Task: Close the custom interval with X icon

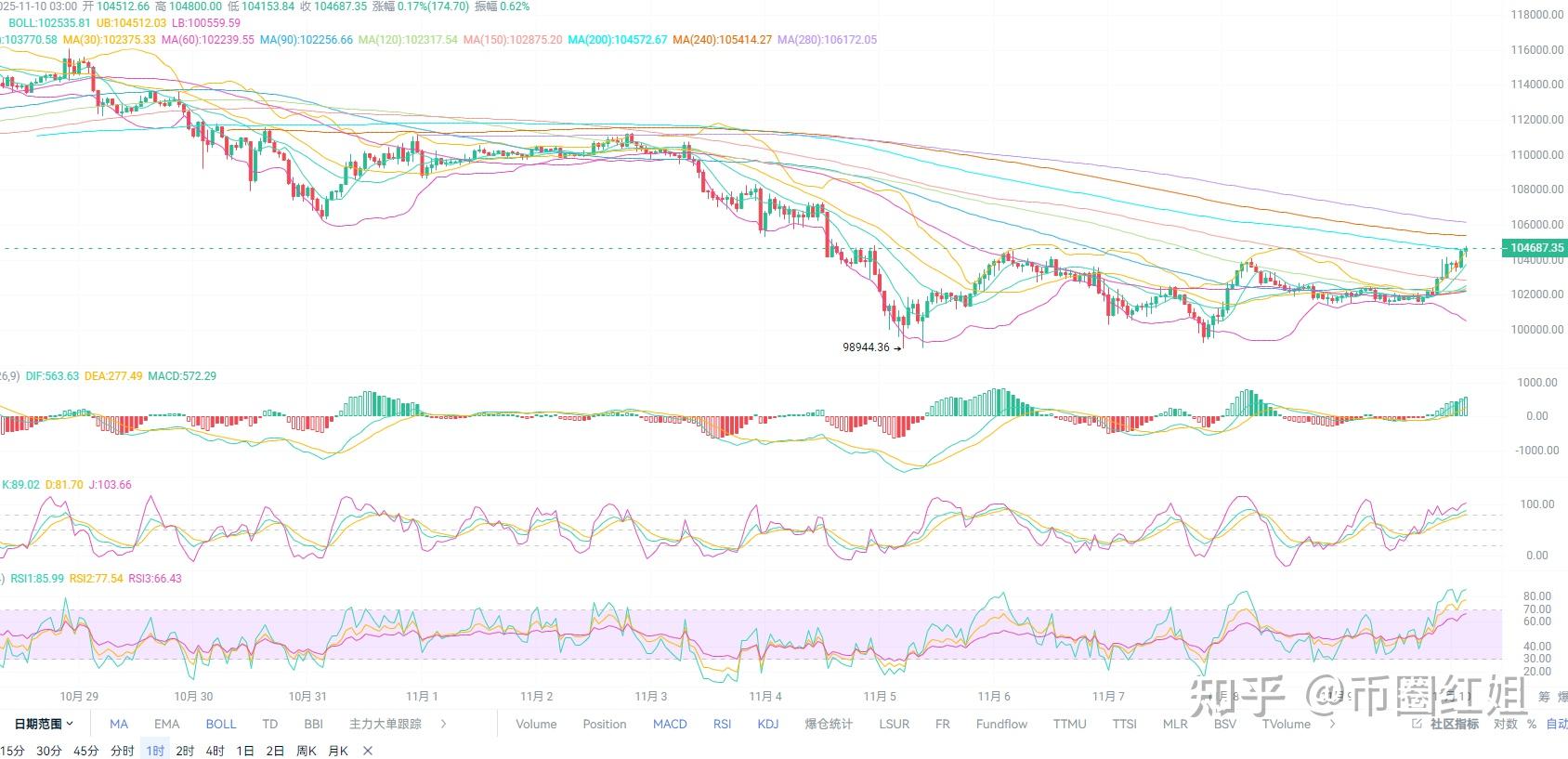Action: (368, 751)
